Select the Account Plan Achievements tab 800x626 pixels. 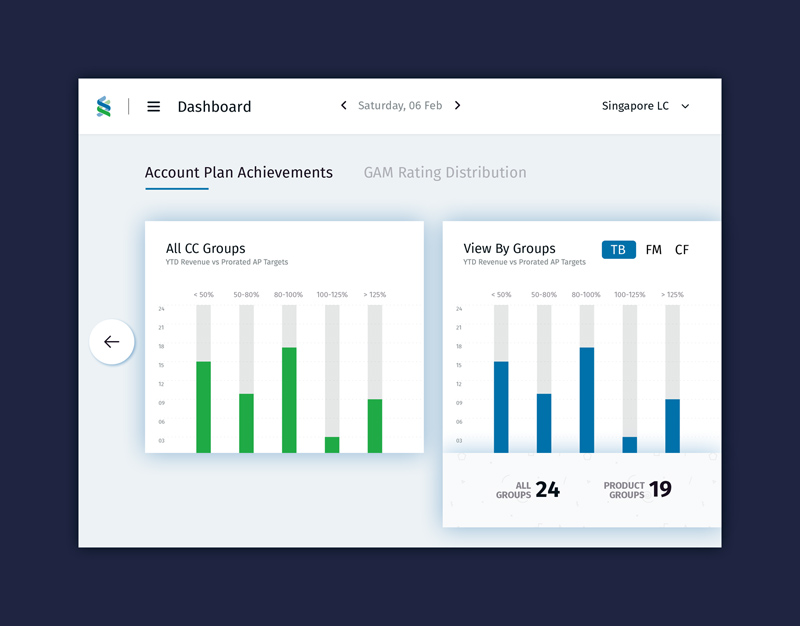[239, 172]
